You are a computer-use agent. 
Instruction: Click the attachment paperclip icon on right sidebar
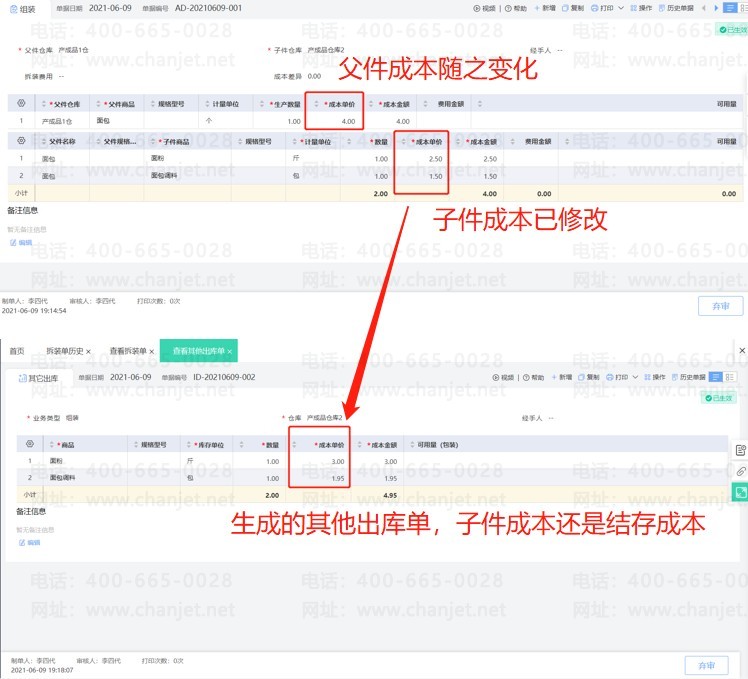pyautogui.click(x=740, y=471)
